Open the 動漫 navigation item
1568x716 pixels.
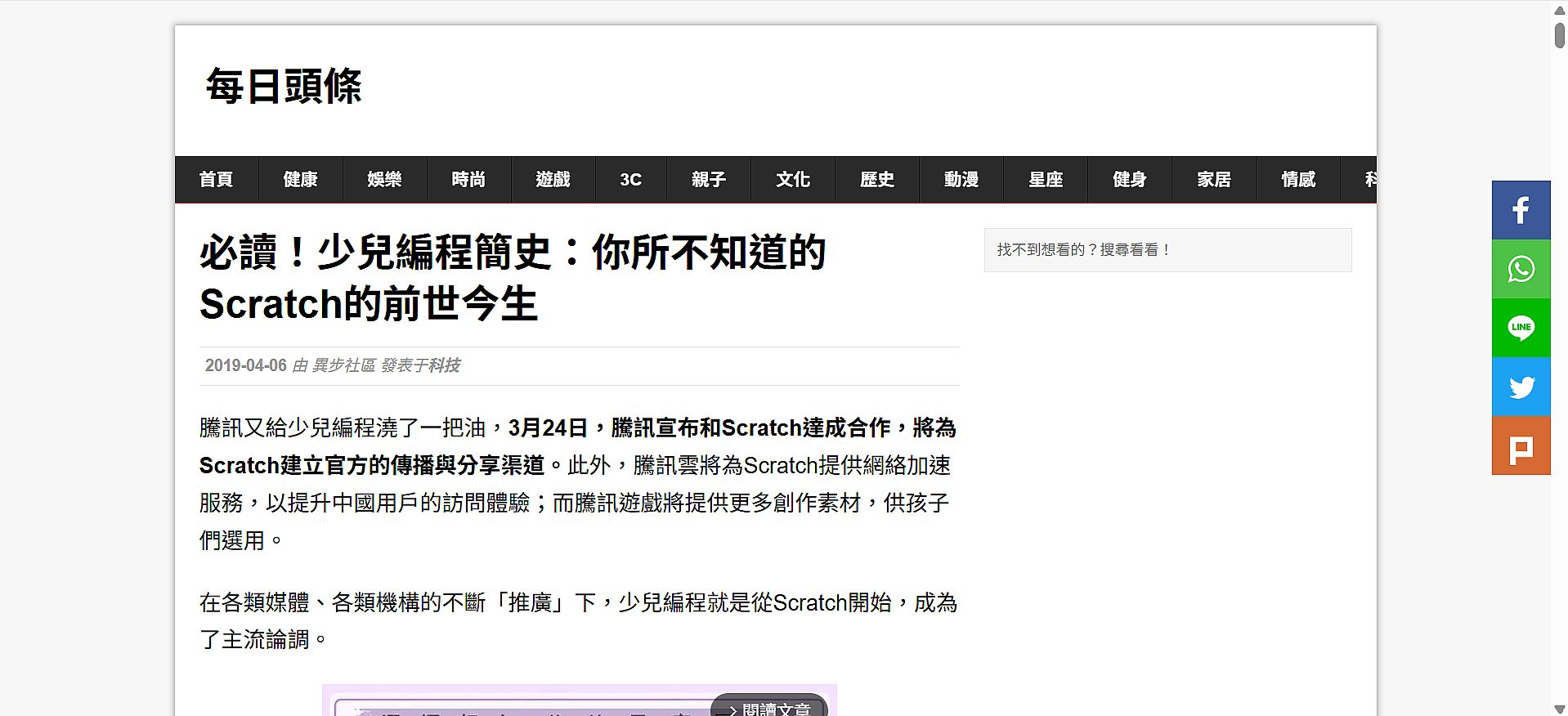pyautogui.click(x=961, y=180)
